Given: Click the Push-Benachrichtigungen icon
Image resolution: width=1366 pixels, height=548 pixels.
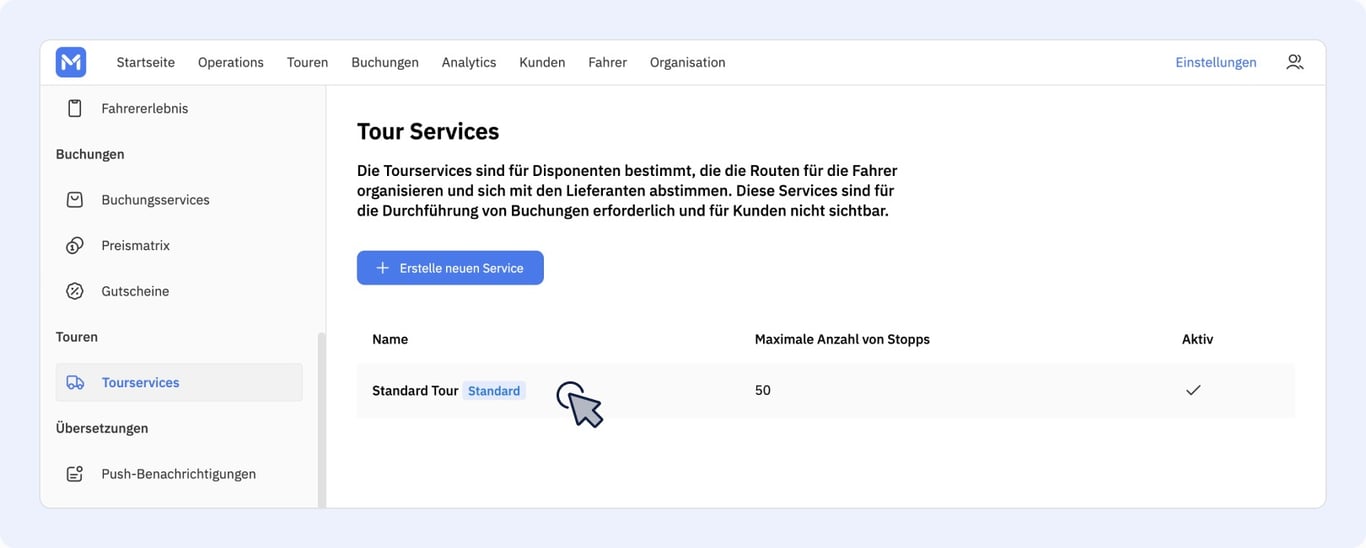Looking at the screenshot, I should coord(75,474).
